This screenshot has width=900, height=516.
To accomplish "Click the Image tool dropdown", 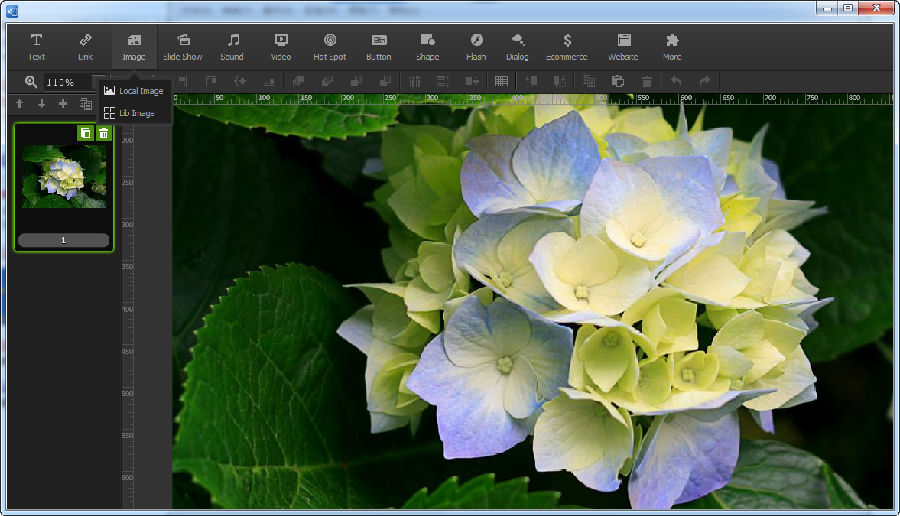I will (x=134, y=46).
